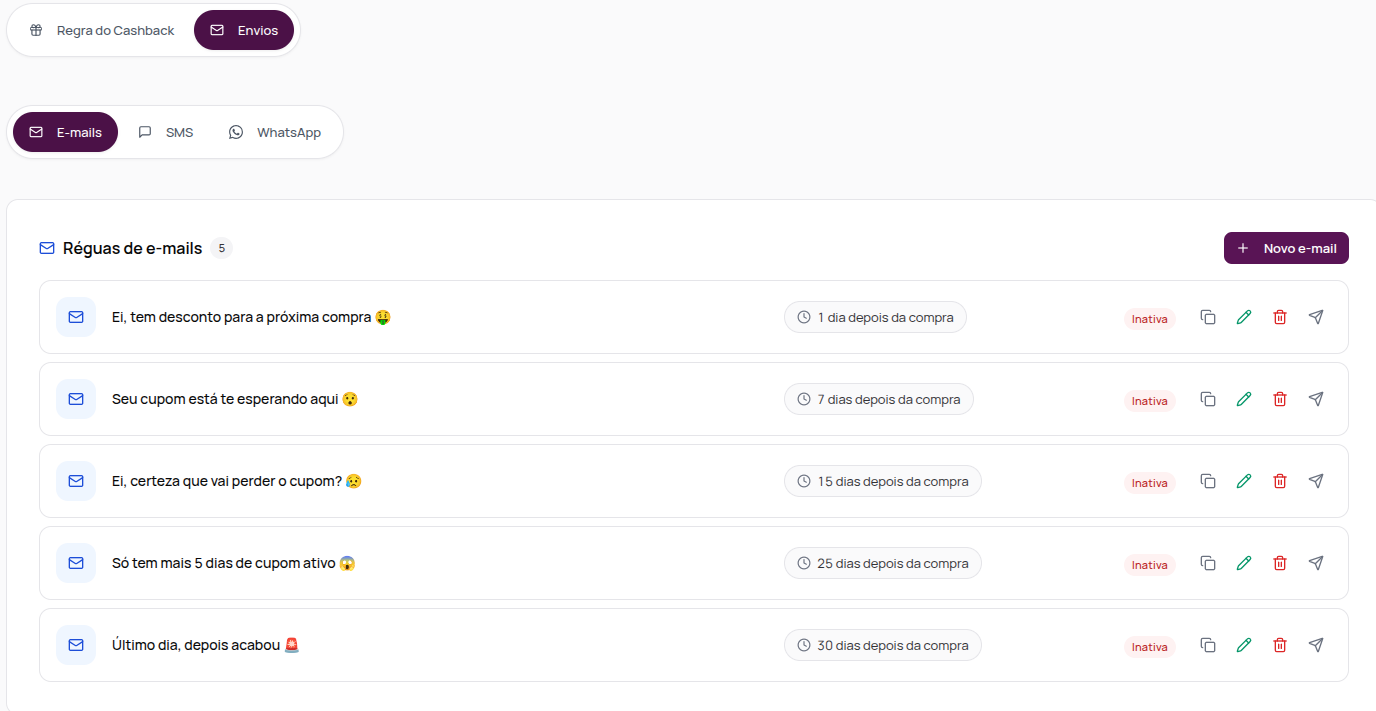Edit the 'Último dia, depois acabou' email
Viewport: 1376px width, 711px height.
click(x=1244, y=645)
